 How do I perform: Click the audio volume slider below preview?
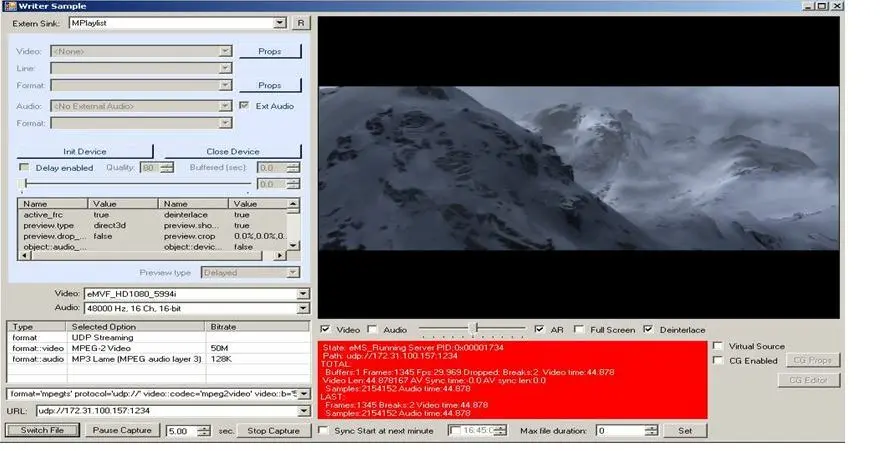point(472,328)
